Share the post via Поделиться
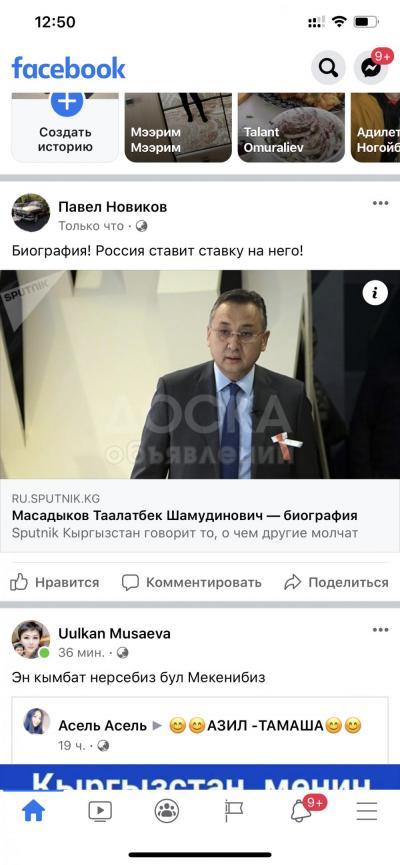 336,582
